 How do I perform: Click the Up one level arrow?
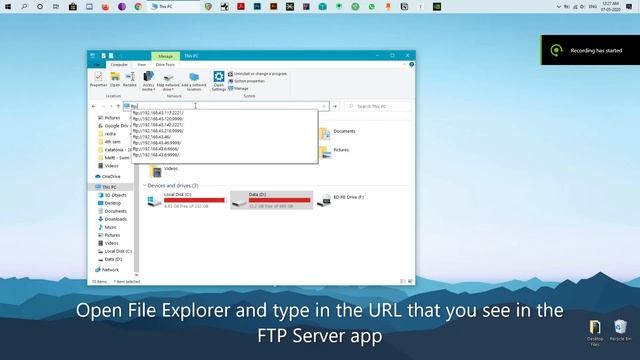pyautogui.click(x=118, y=107)
